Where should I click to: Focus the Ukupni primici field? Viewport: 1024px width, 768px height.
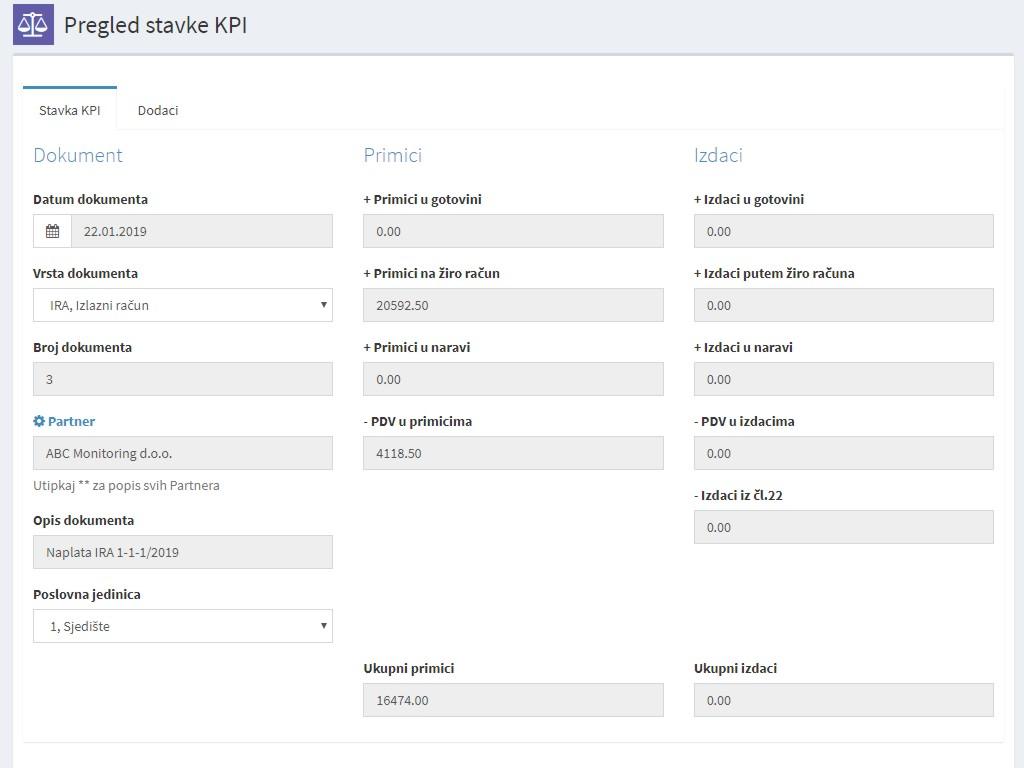pos(513,700)
